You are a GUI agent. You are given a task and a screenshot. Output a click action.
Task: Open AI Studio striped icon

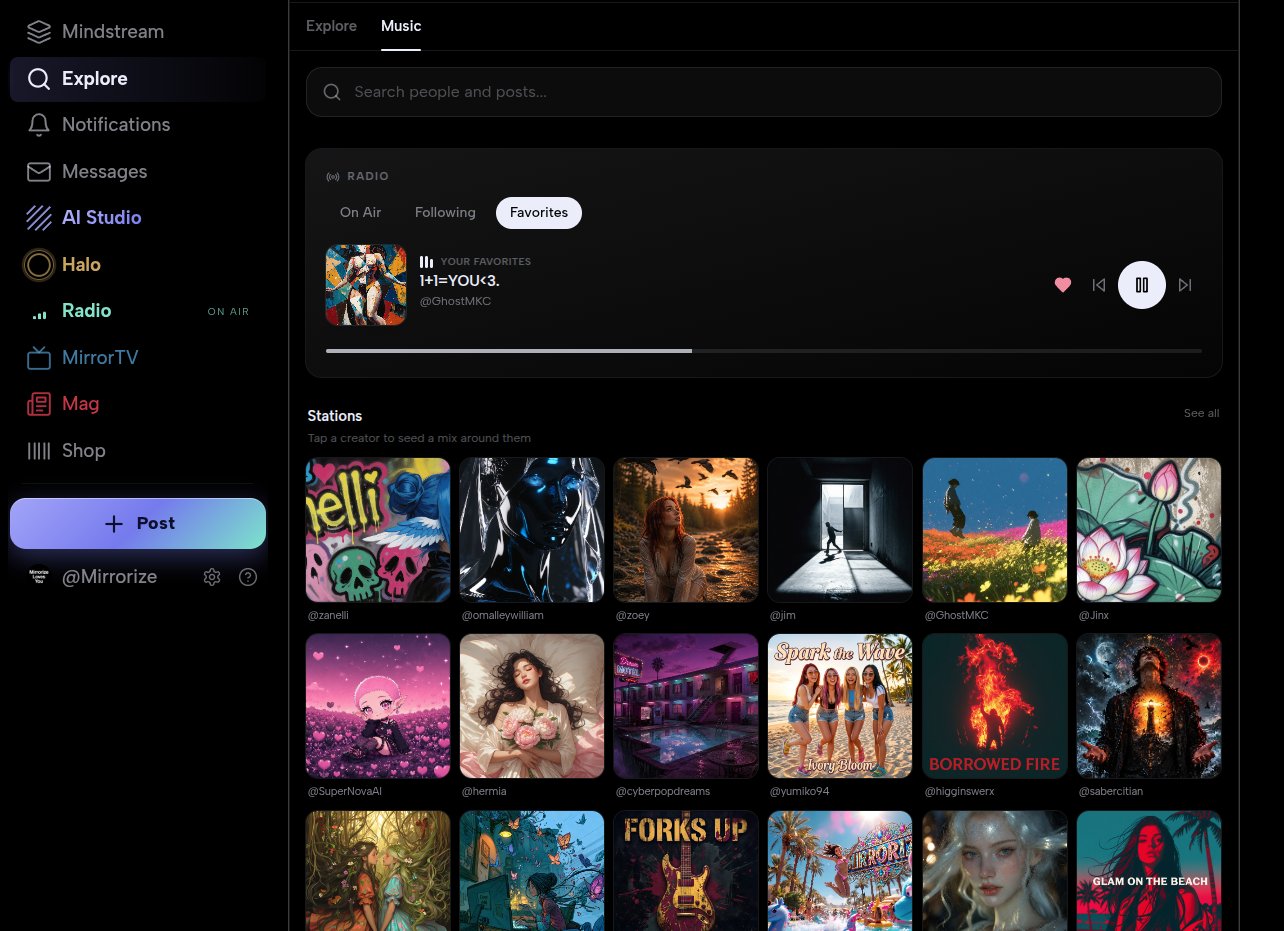pyautogui.click(x=39, y=218)
